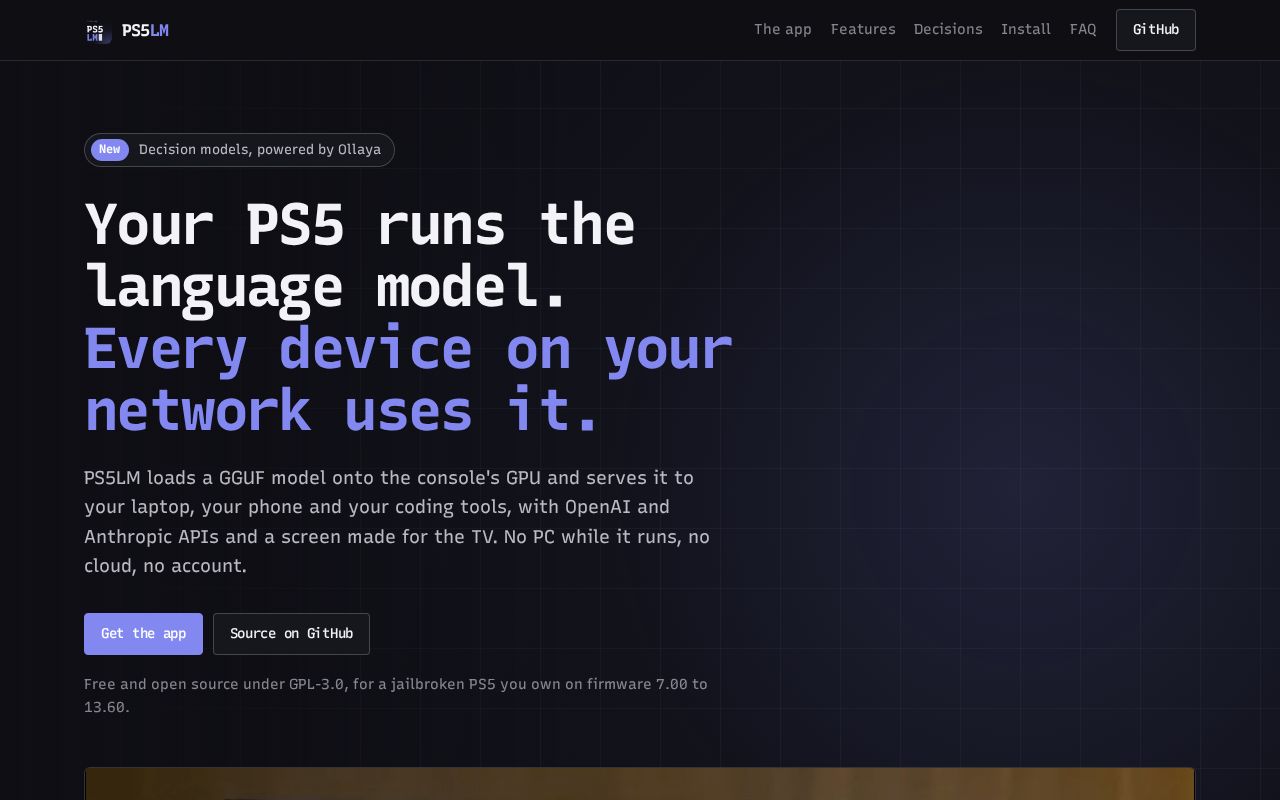
Task: Open the PS5LM brand name link
Action: click(x=145, y=31)
